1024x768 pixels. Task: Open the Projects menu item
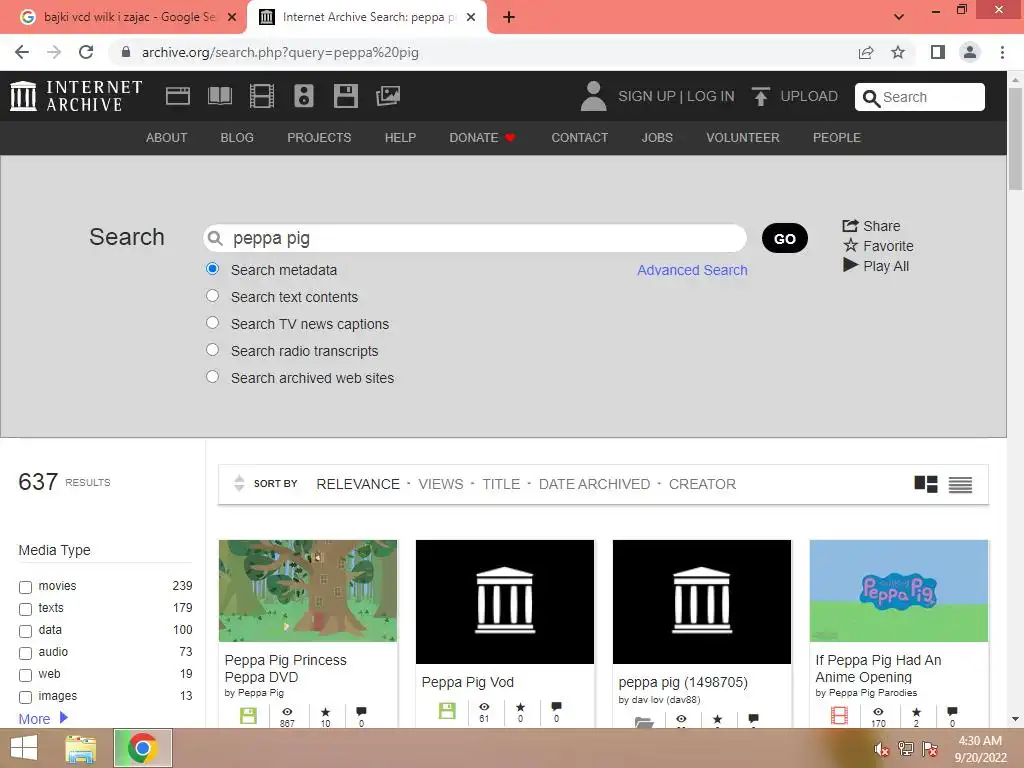coord(319,138)
